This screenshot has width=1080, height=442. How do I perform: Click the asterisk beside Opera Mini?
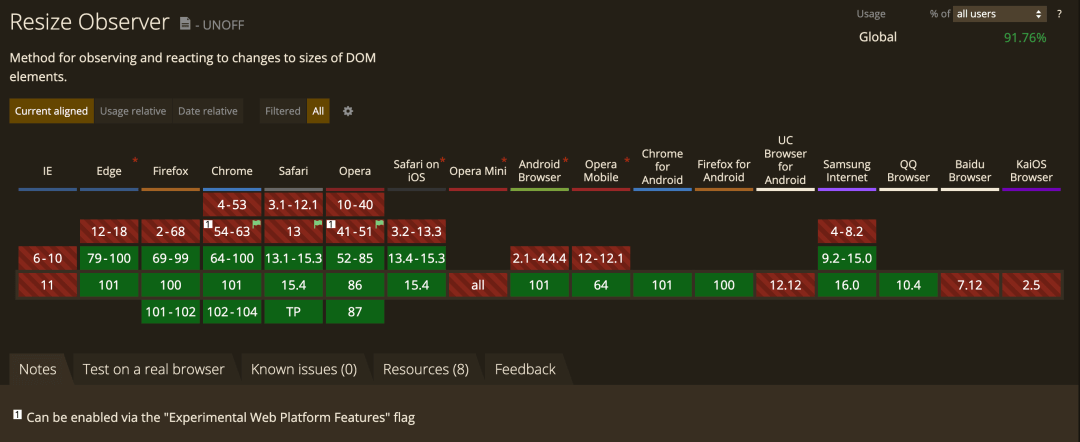coord(504,161)
